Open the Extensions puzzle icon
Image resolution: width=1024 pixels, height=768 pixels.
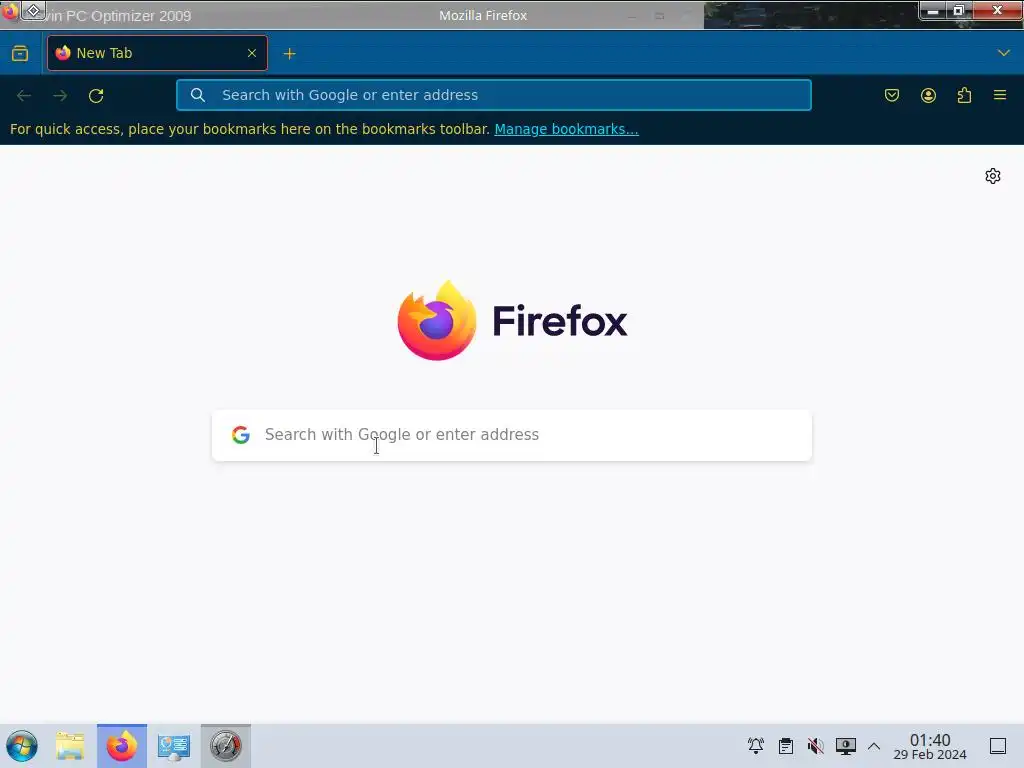(x=964, y=95)
